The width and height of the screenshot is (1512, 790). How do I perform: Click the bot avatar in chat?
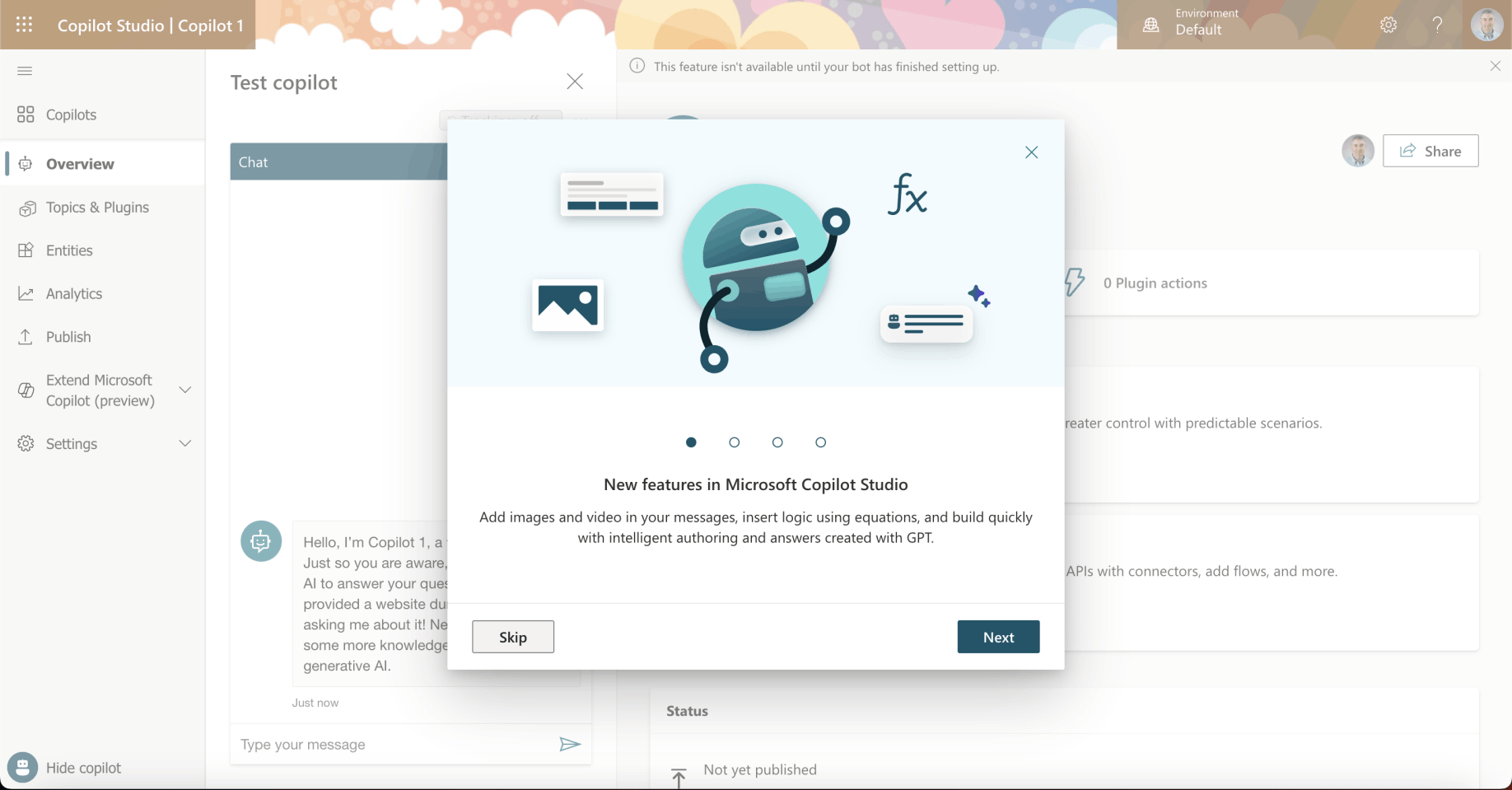[261, 541]
